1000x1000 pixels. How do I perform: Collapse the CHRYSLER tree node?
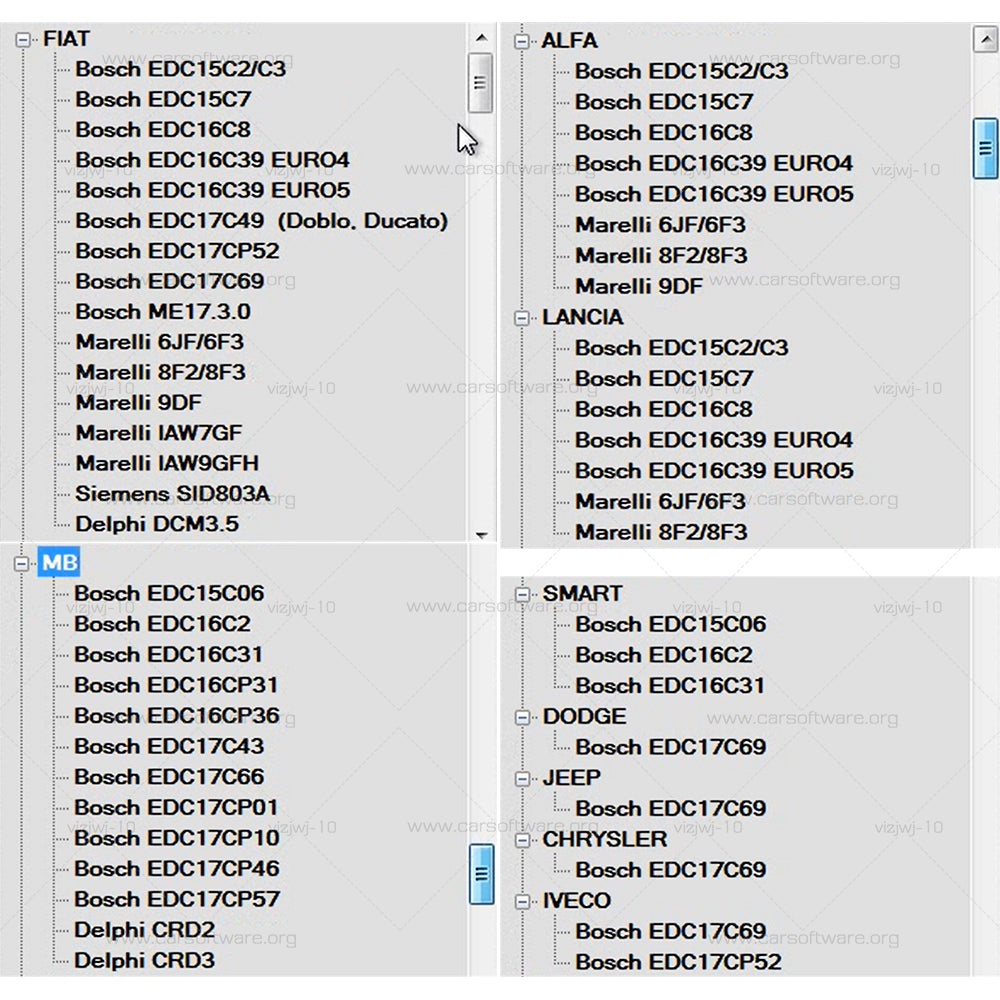tap(522, 839)
